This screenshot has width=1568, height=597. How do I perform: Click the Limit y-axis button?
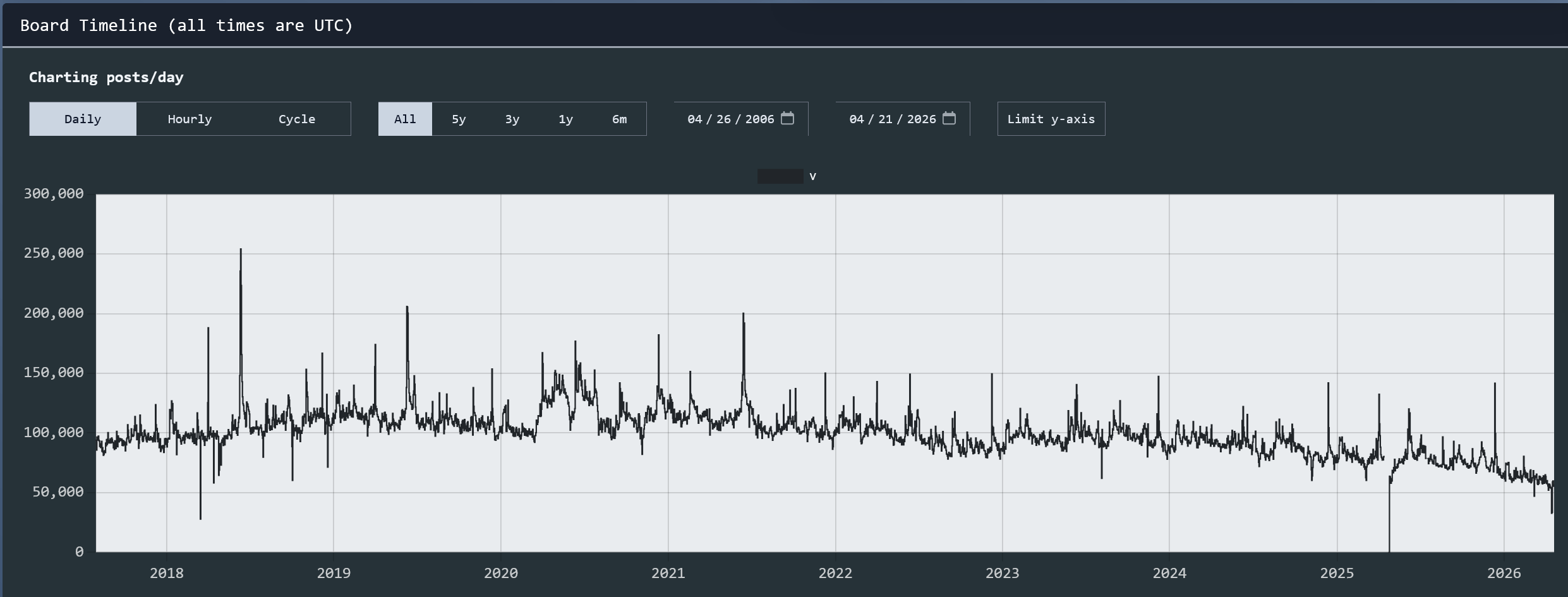click(1051, 119)
